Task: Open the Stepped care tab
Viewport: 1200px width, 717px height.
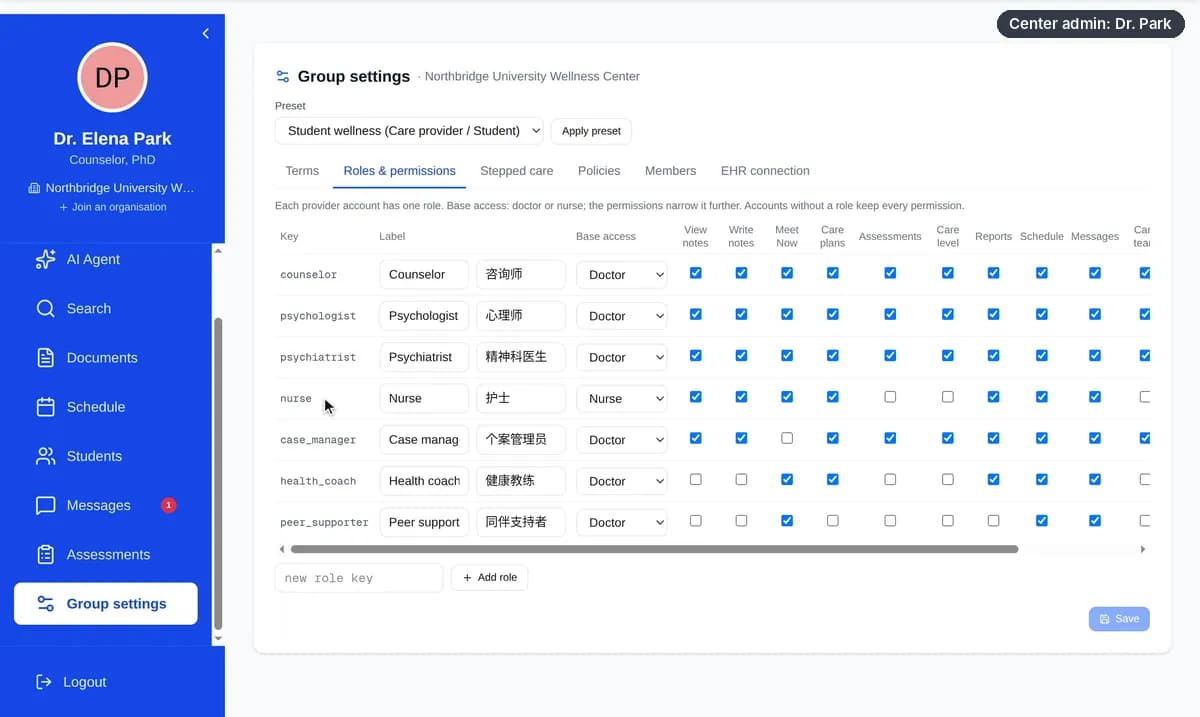Action: click(516, 171)
